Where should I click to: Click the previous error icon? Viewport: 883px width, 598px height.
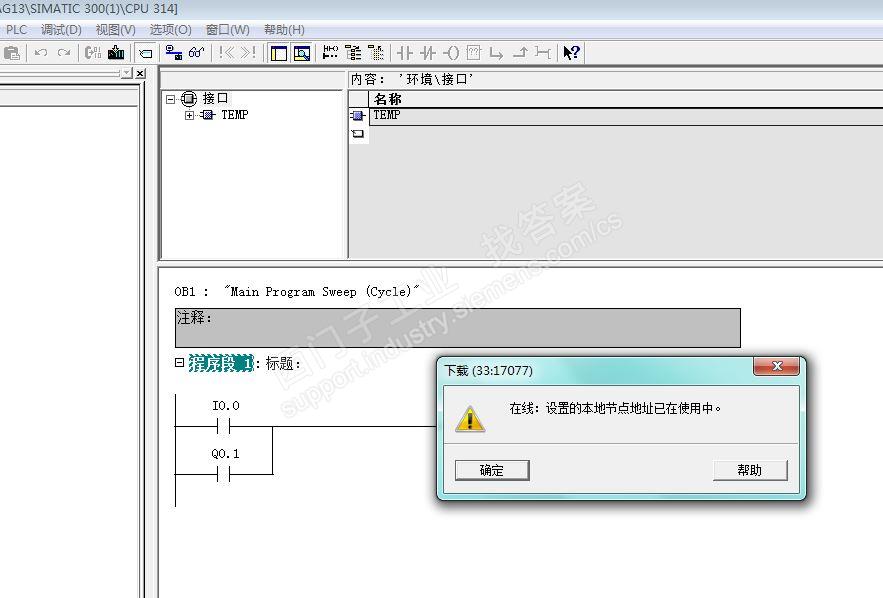226,53
